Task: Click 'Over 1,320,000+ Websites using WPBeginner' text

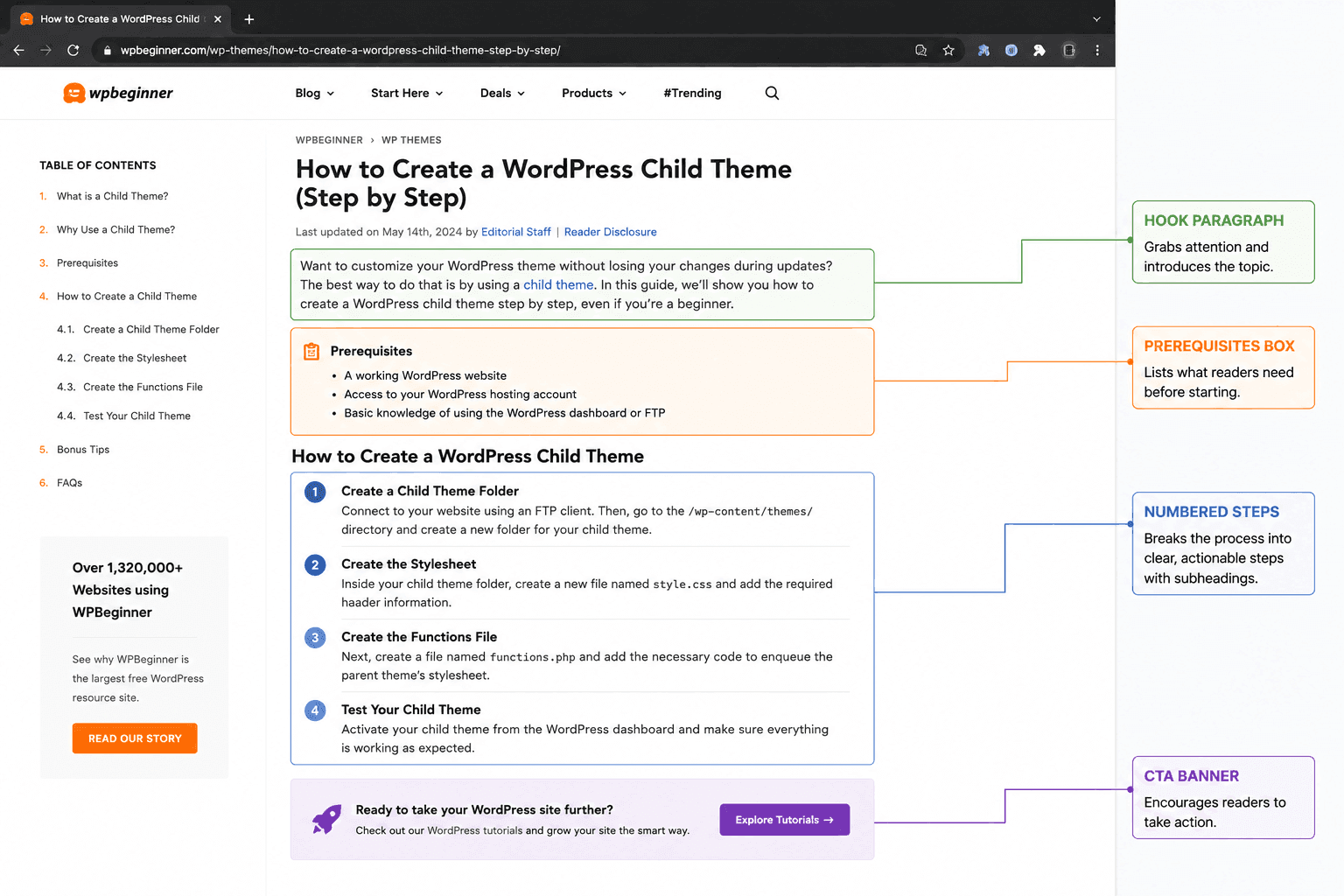Action: tap(128, 590)
